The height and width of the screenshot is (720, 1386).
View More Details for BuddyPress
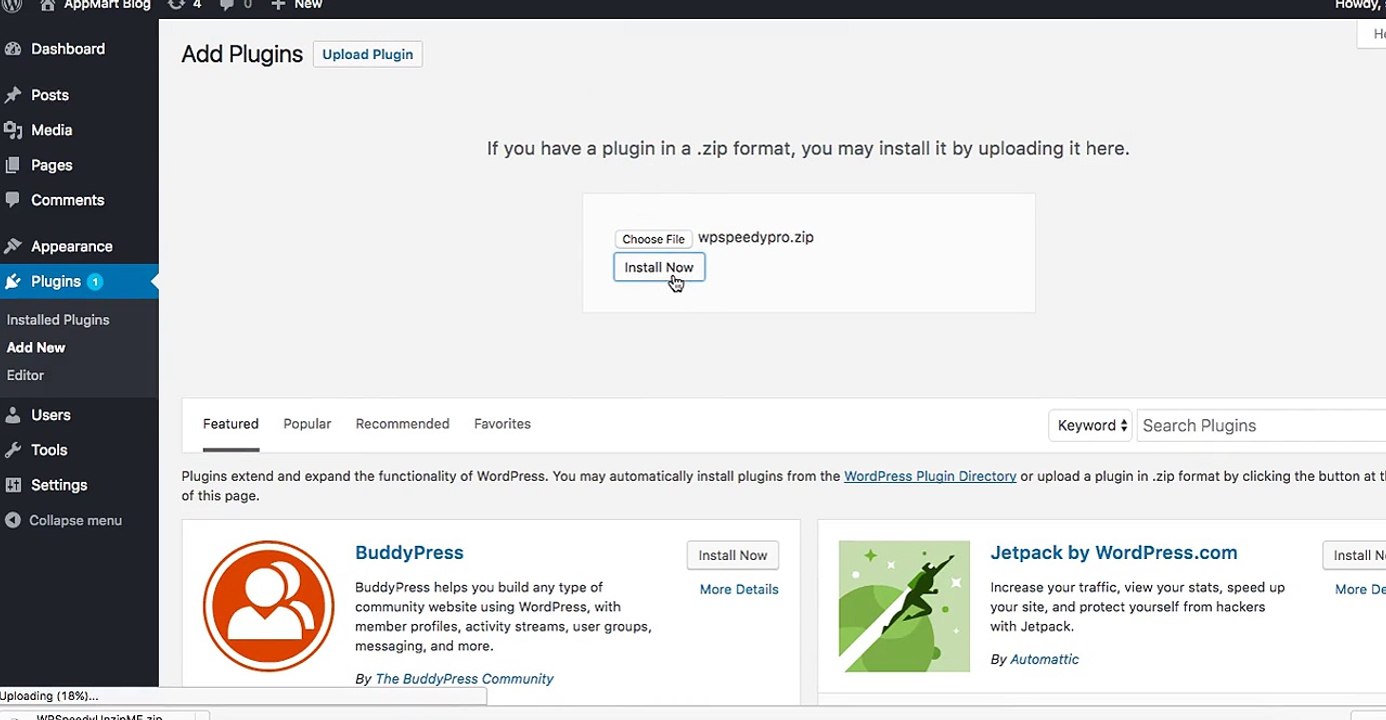point(739,589)
